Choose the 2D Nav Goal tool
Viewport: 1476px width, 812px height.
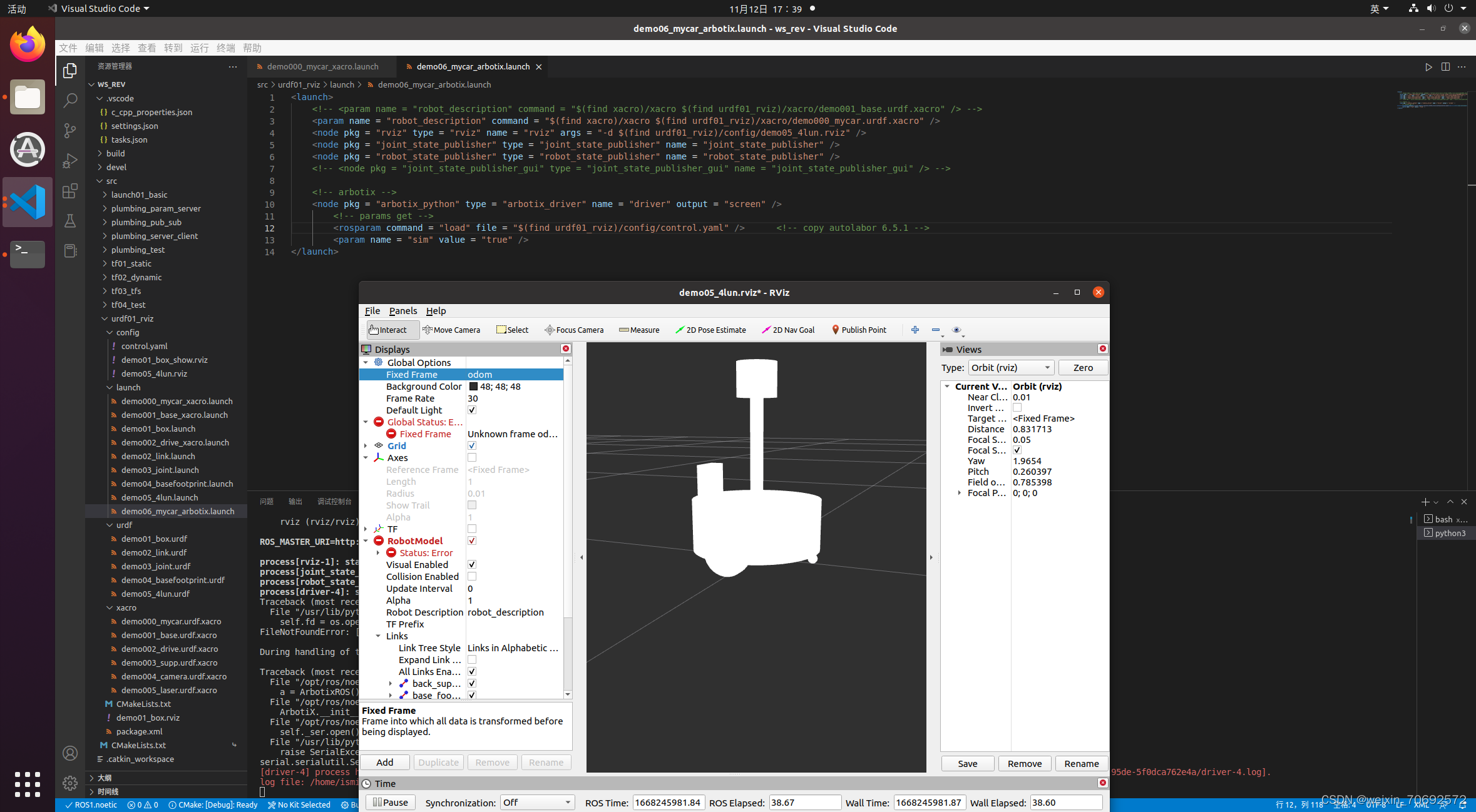pos(788,330)
